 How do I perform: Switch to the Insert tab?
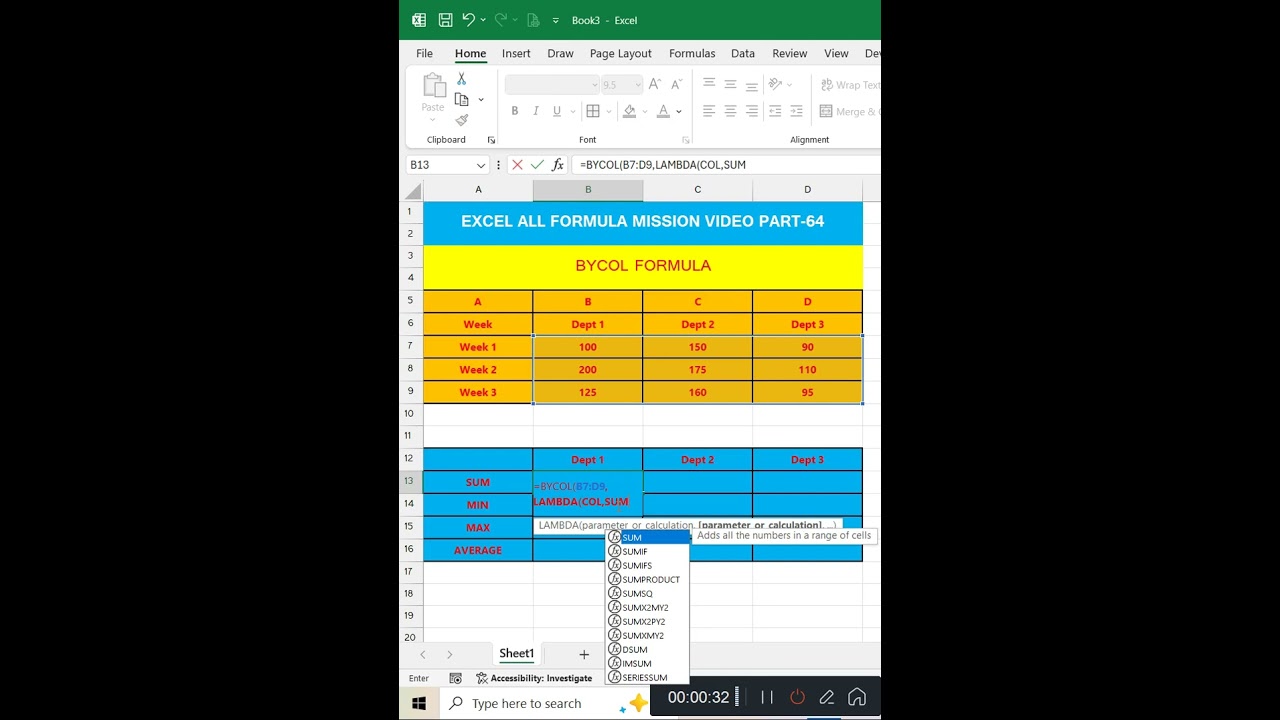tap(516, 53)
